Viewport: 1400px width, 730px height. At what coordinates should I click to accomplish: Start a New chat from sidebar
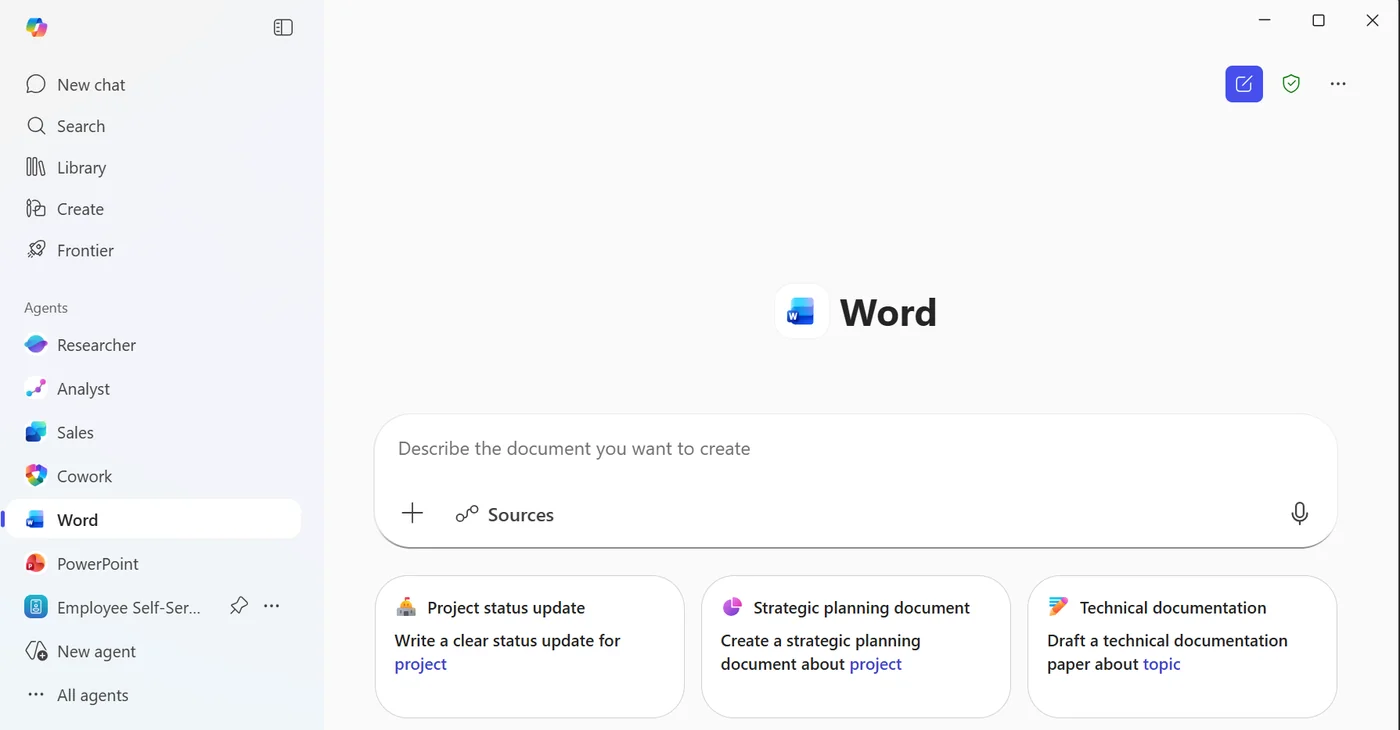[152, 85]
